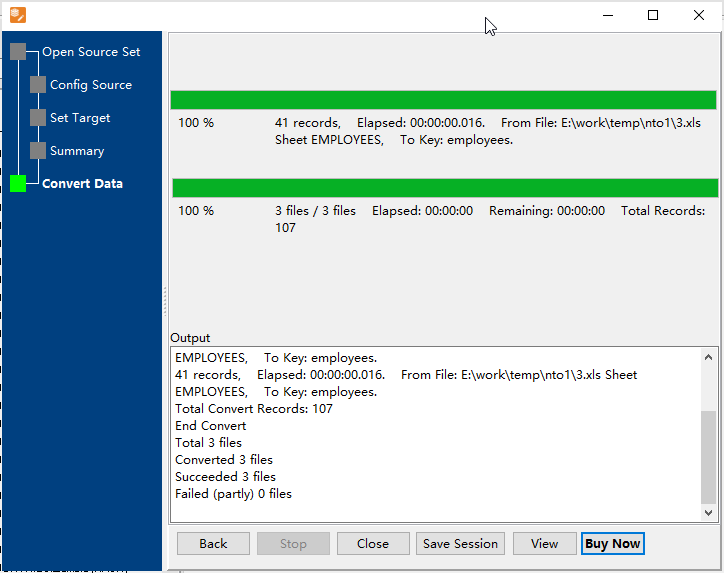Open the Summary step label
This screenshot has height=573, width=724.
77,151
